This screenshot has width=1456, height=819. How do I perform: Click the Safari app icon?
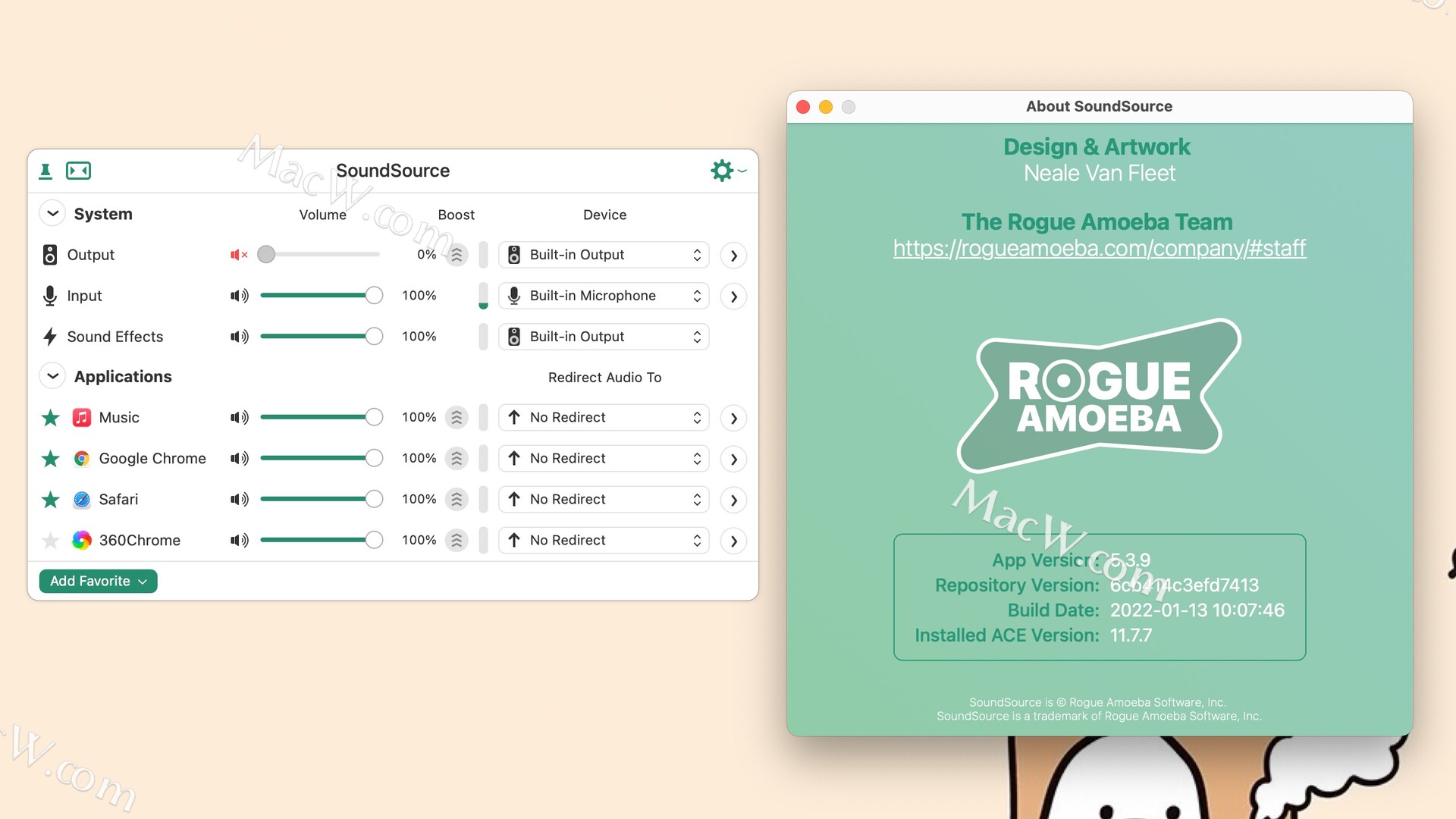(x=82, y=499)
